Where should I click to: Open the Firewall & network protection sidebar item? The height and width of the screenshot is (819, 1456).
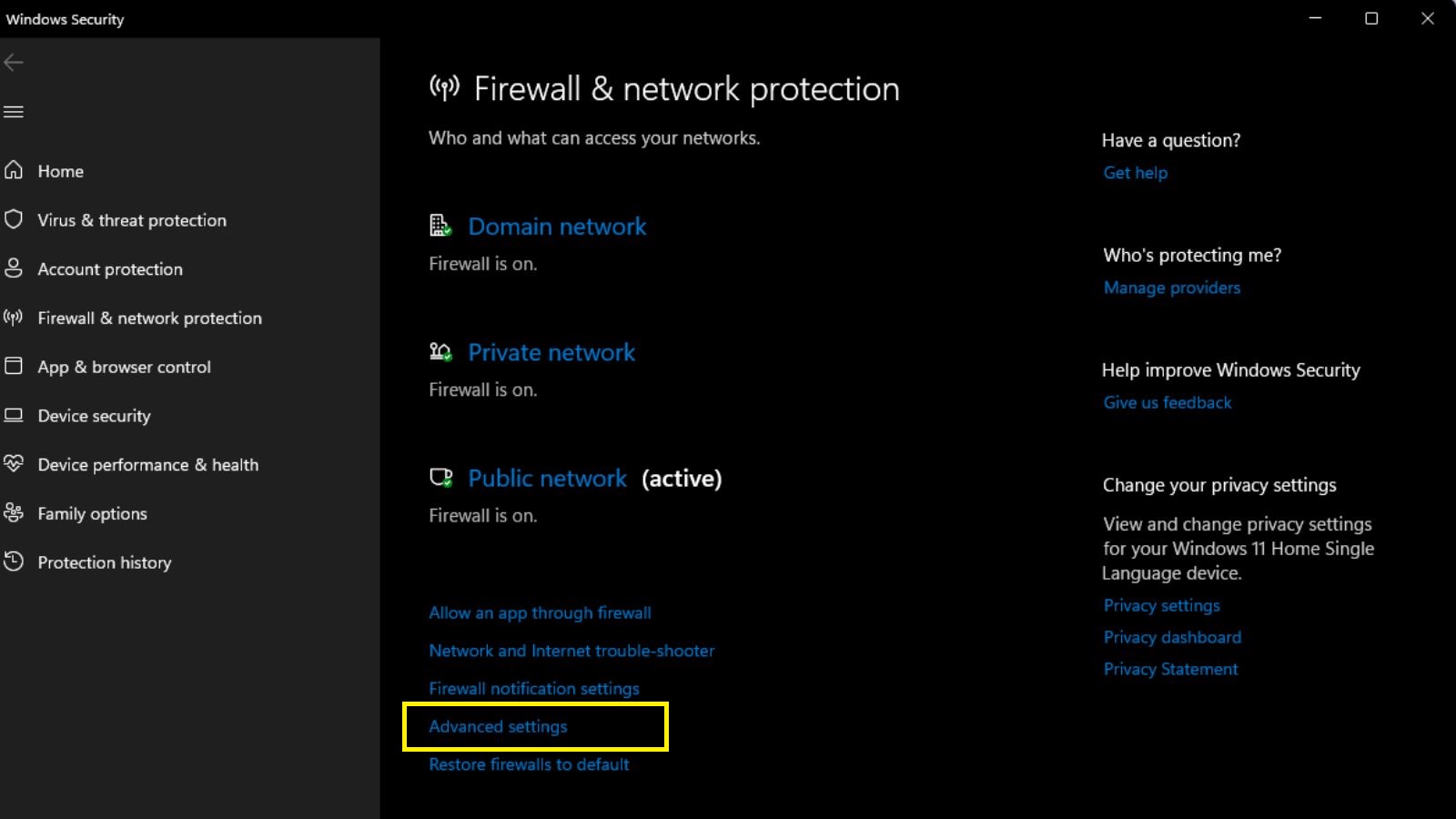click(x=149, y=318)
